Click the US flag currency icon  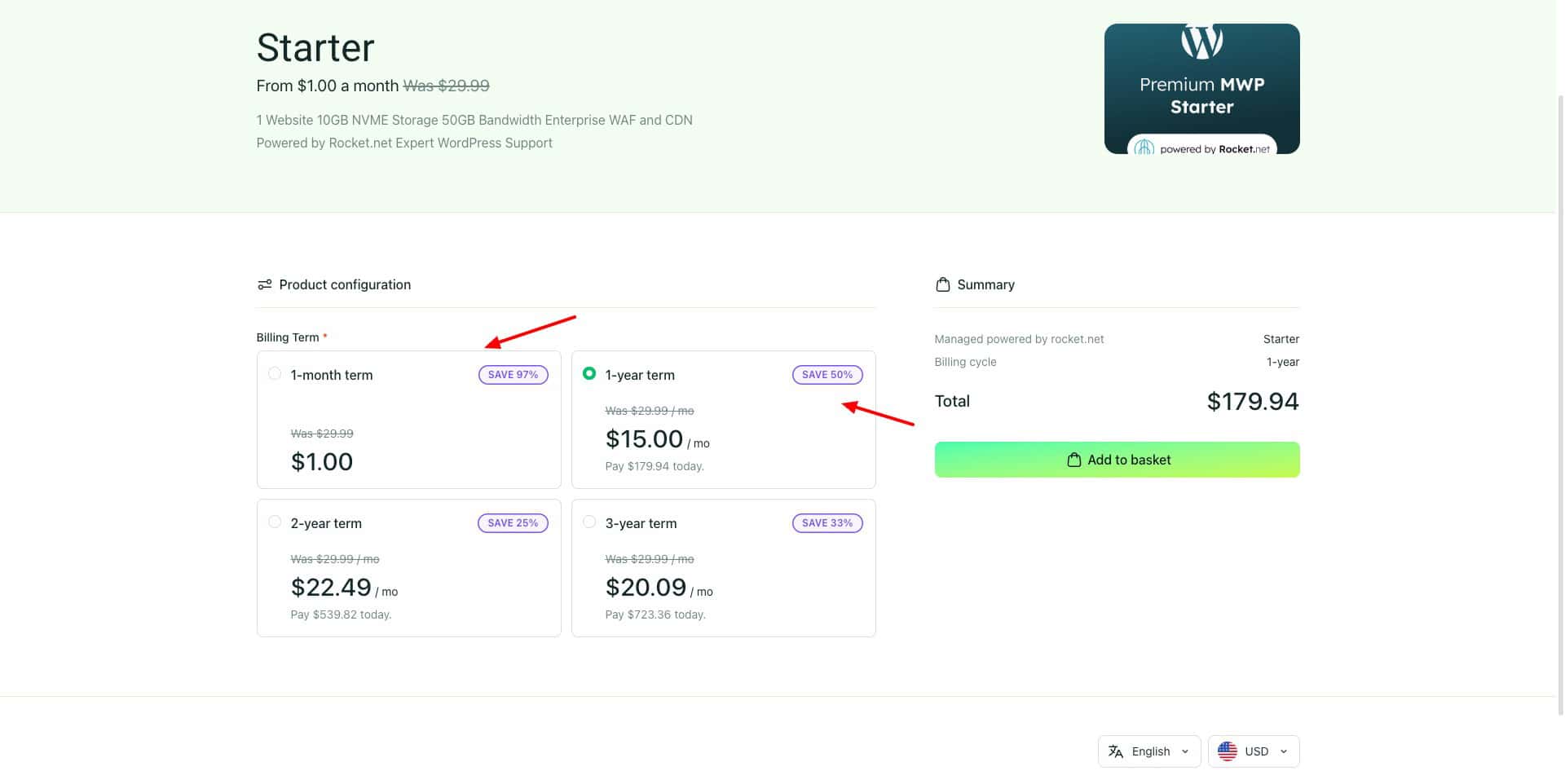[x=1227, y=751]
